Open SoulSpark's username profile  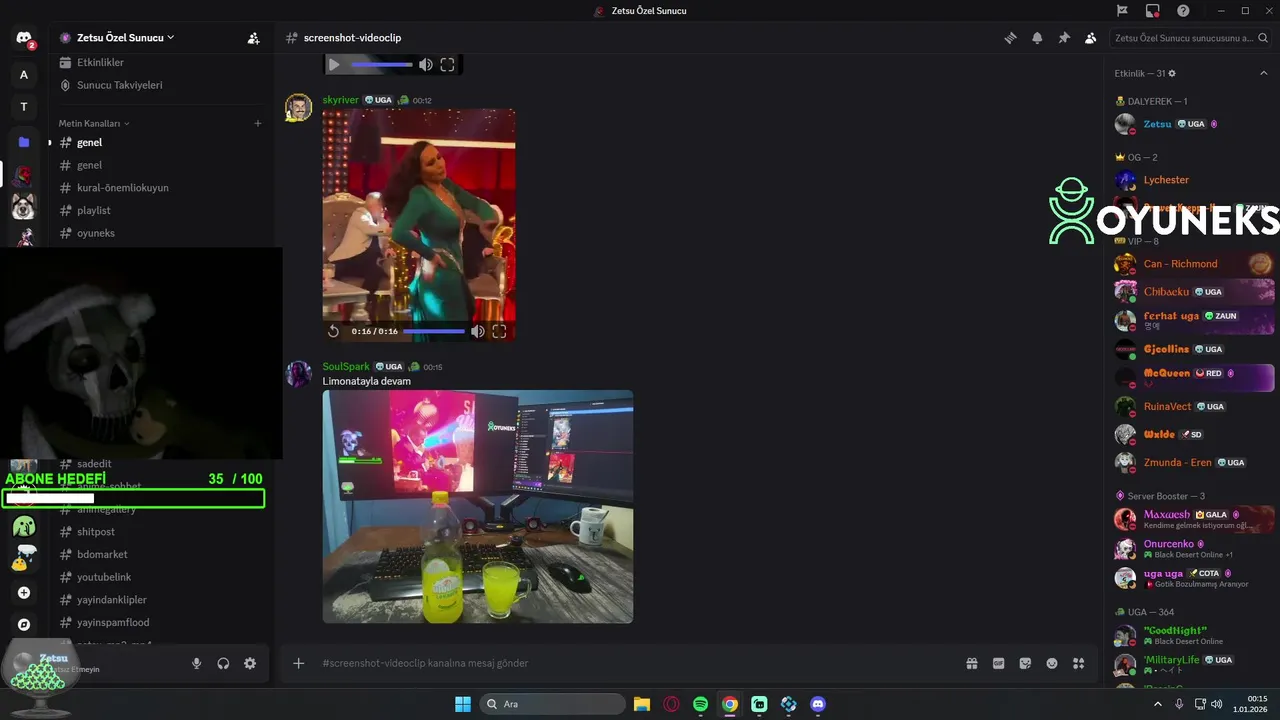(x=346, y=367)
